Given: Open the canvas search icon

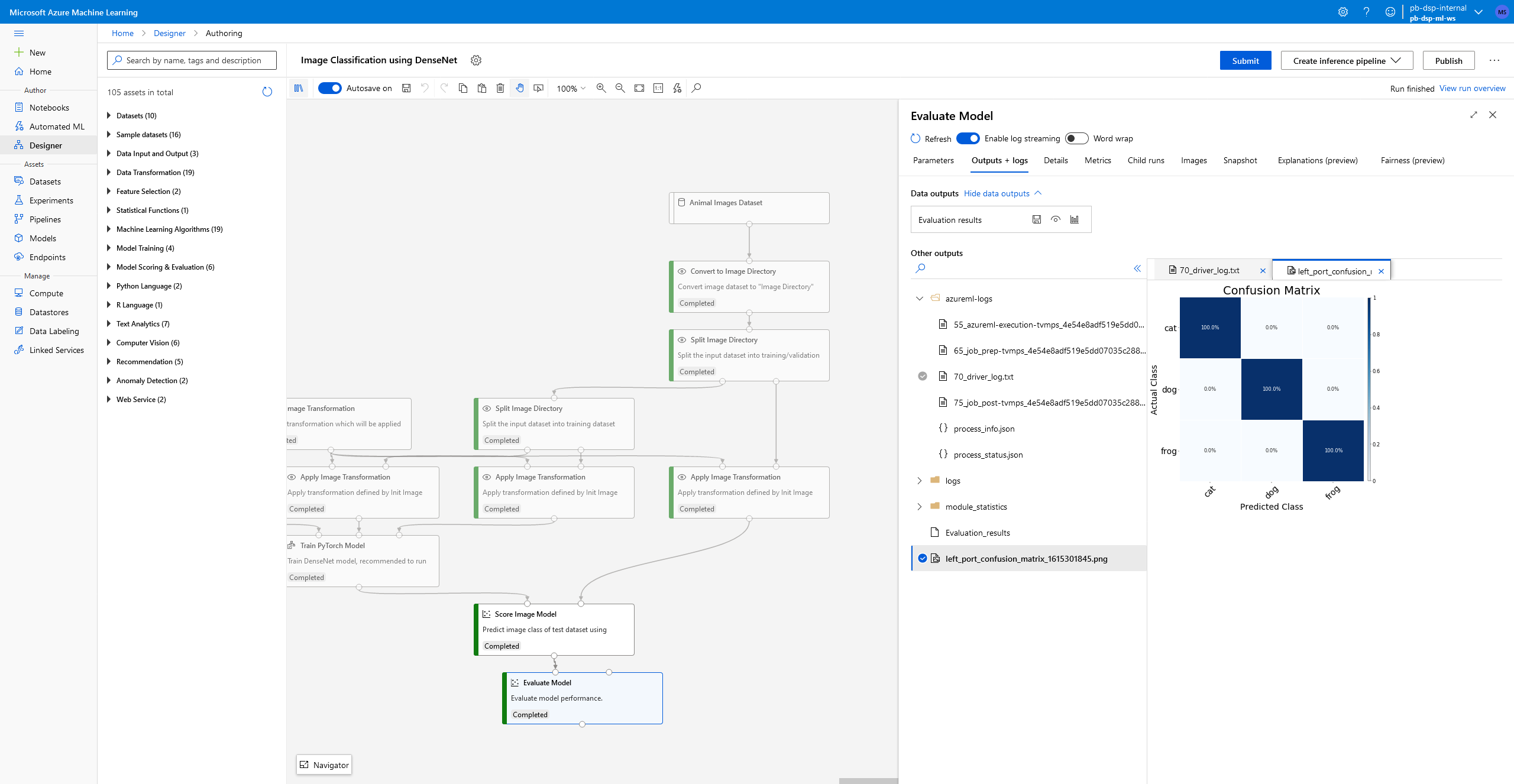Looking at the screenshot, I should tap(696, 88).
